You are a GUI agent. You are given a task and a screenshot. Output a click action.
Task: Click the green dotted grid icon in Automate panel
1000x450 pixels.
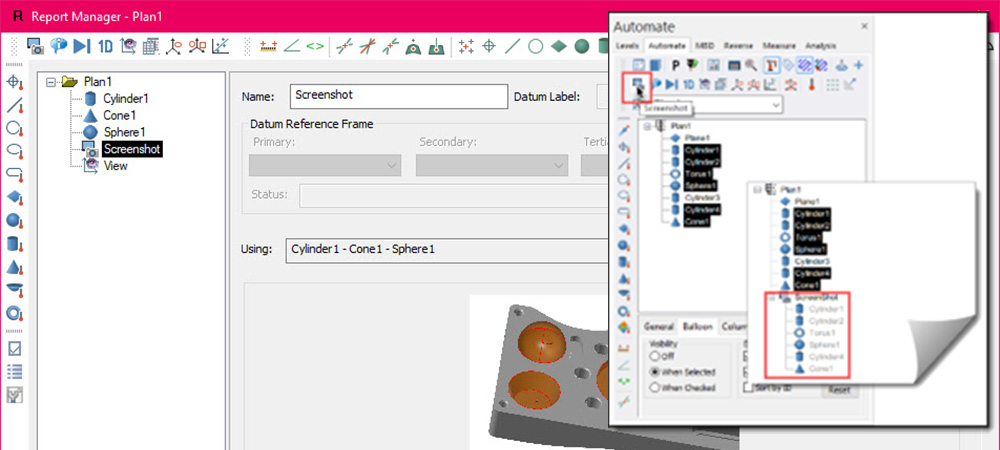832,84
